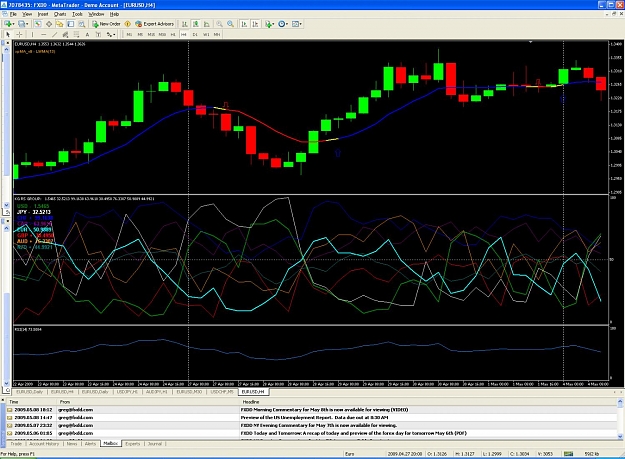Open MetaEditor yellow diamond icon
The image size is (625, 459).
click(x=128, y=24)
